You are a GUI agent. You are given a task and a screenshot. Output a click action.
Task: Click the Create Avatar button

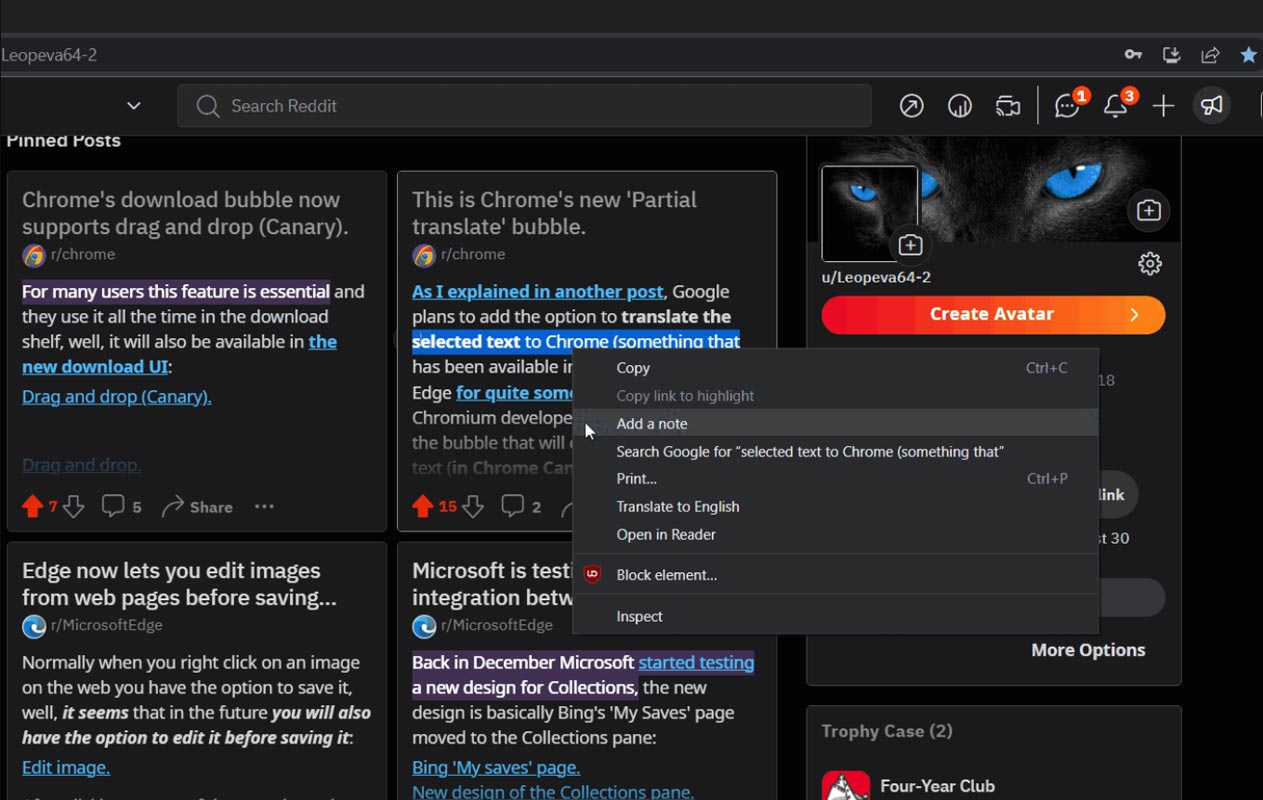click(993, 315)
